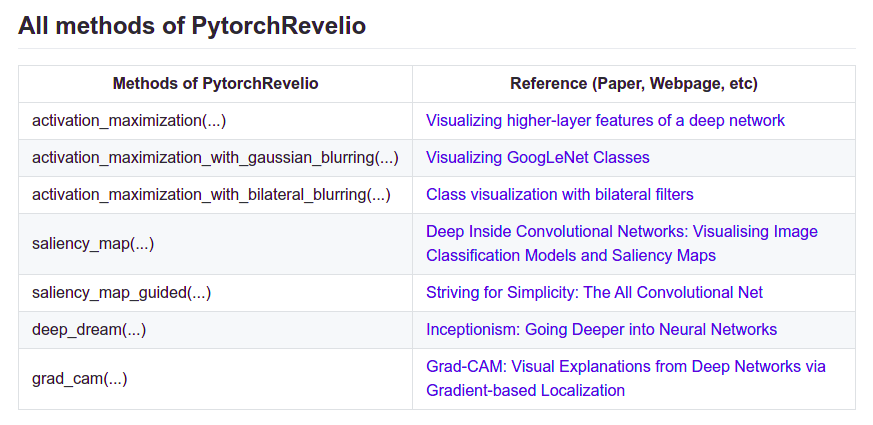This screenshot has height=425, width=873.
Task: Select the 'activation_maximization_with_gaussian_blurring(...)' method text
Action: (x=215, y=157)
